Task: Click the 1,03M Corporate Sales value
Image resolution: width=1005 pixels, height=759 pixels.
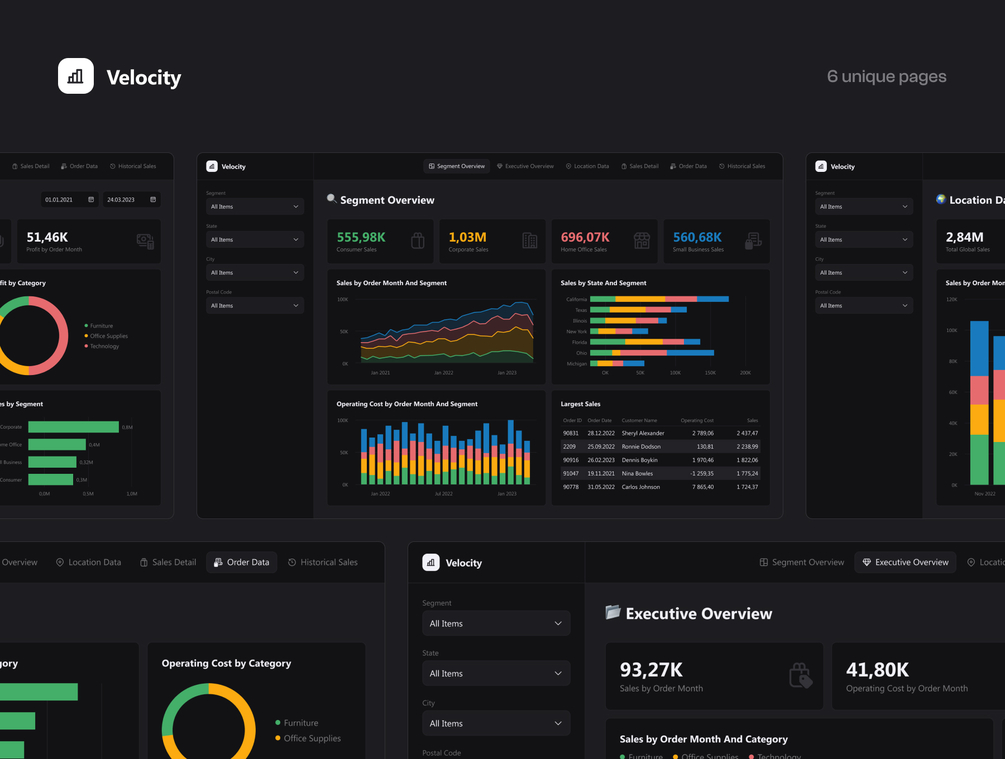Action: (x=467, y=237)
